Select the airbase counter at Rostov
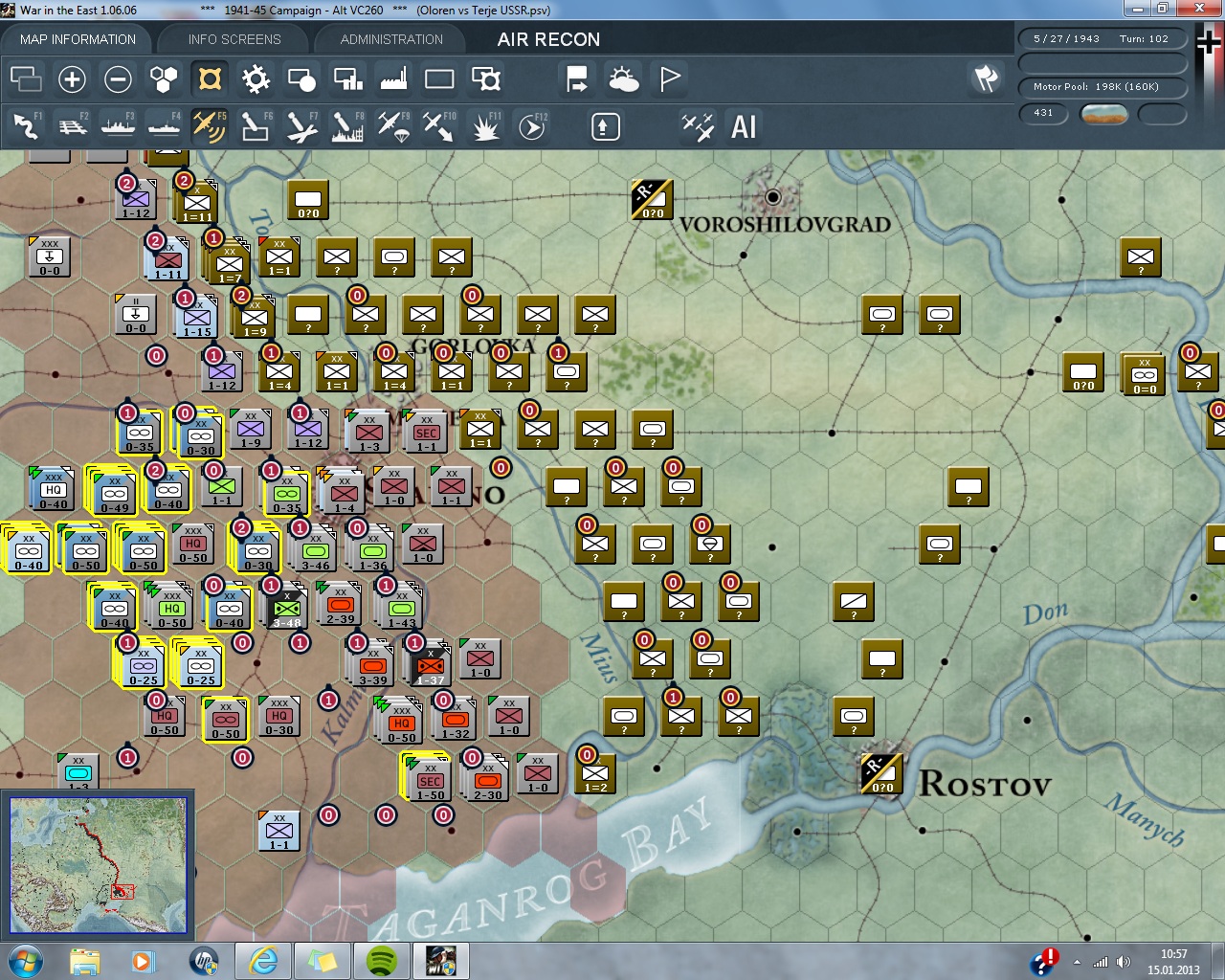This screenshot has height=980, width=1225. [x=882, y=774]
